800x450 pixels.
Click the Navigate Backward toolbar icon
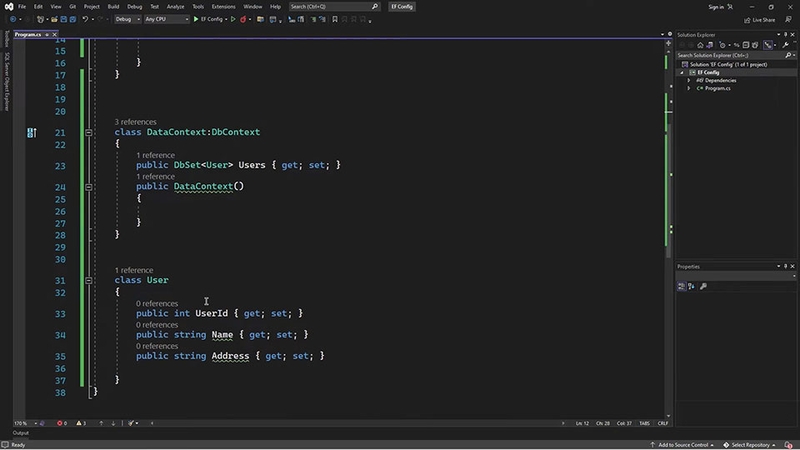click(x=13, y=19)
